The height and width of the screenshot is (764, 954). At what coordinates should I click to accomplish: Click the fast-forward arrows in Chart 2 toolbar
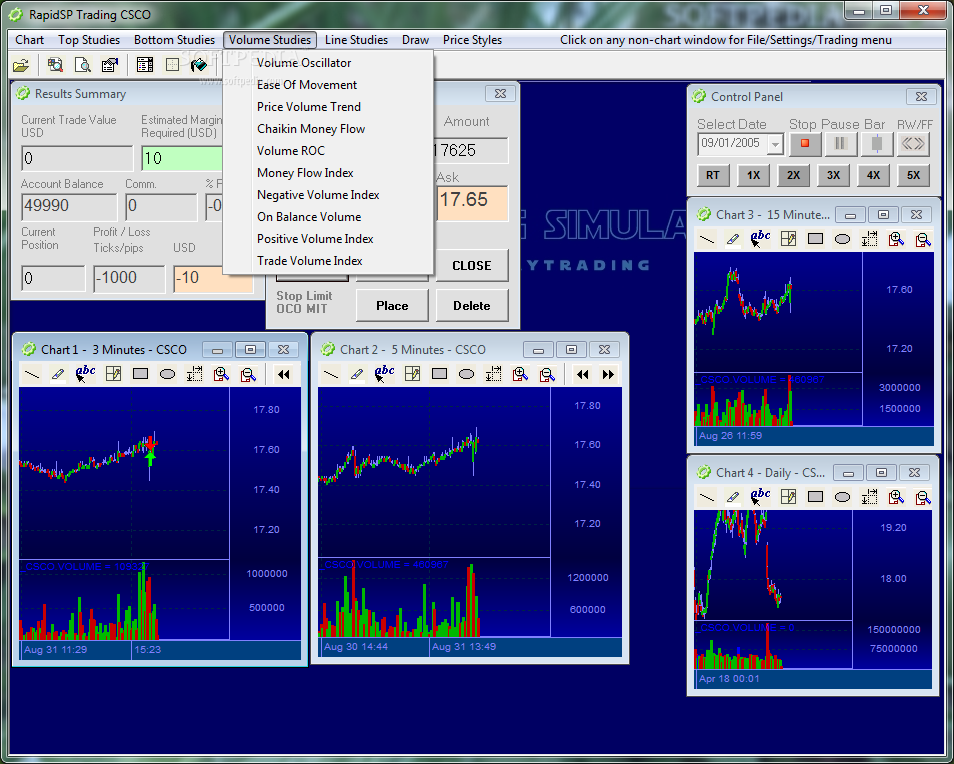(x=608, y=374)
